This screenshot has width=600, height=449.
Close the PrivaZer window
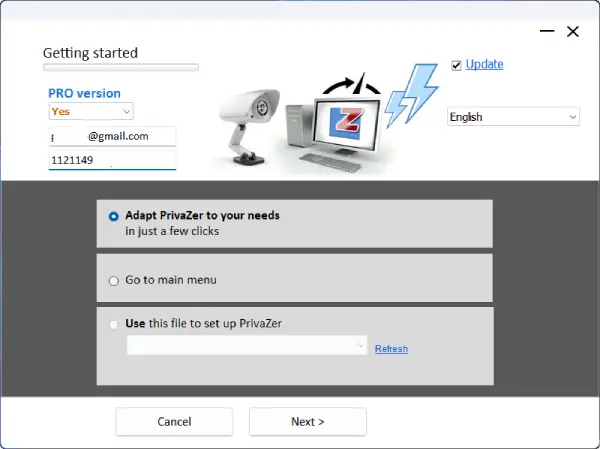573,31
